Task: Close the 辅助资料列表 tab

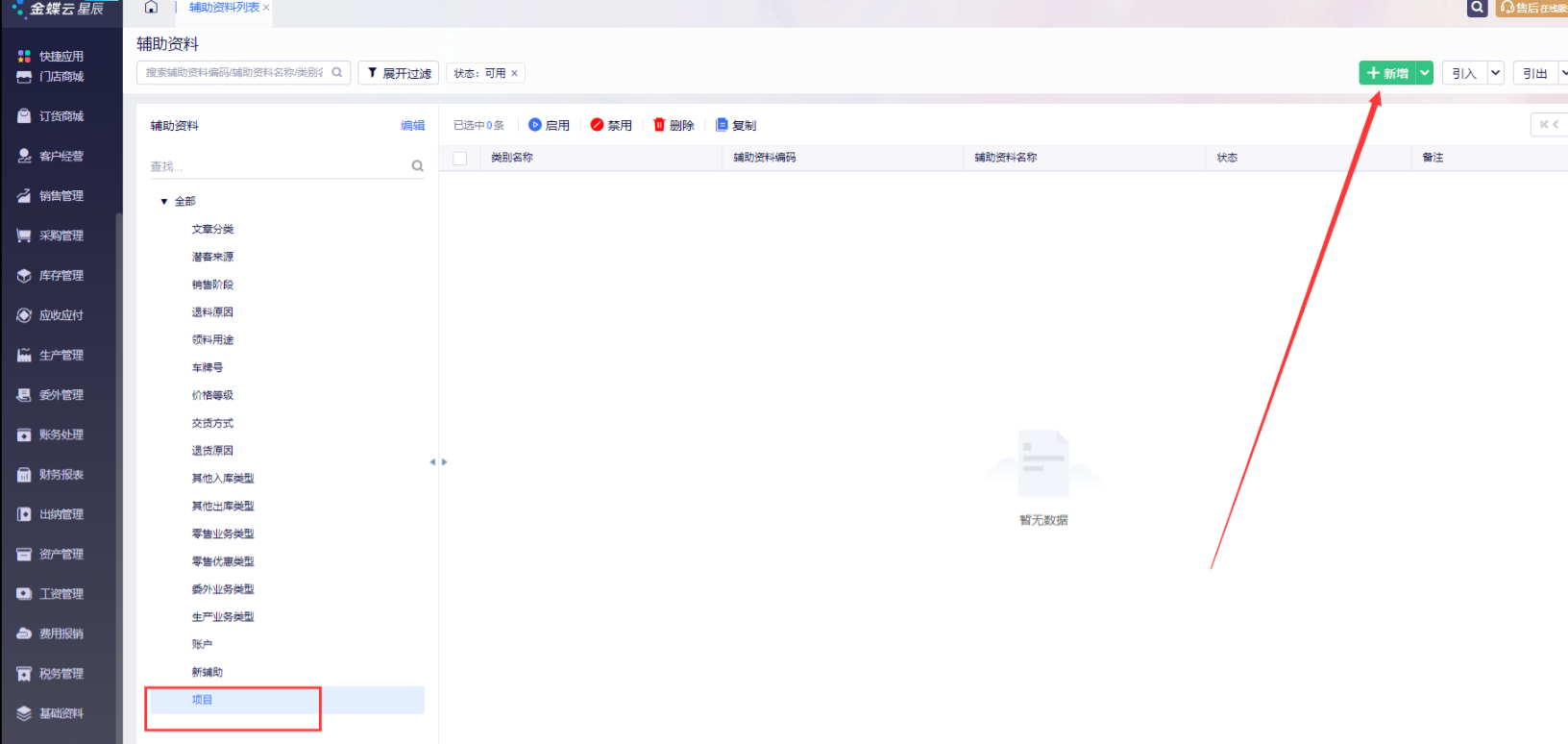Action: [x=266, y=8]
